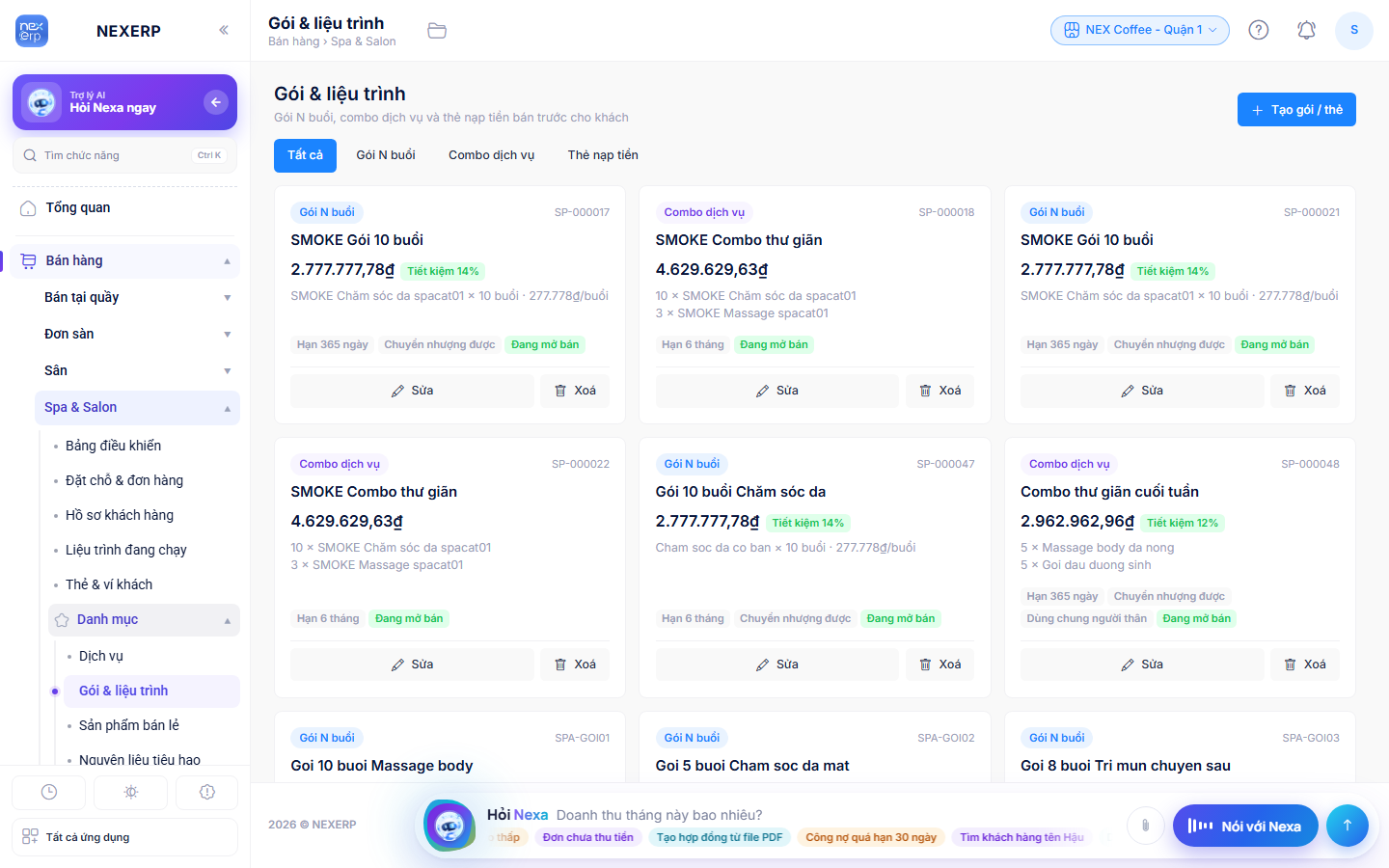
Task: Open the Tổng quan home item
Action: [x=125, y=207]
